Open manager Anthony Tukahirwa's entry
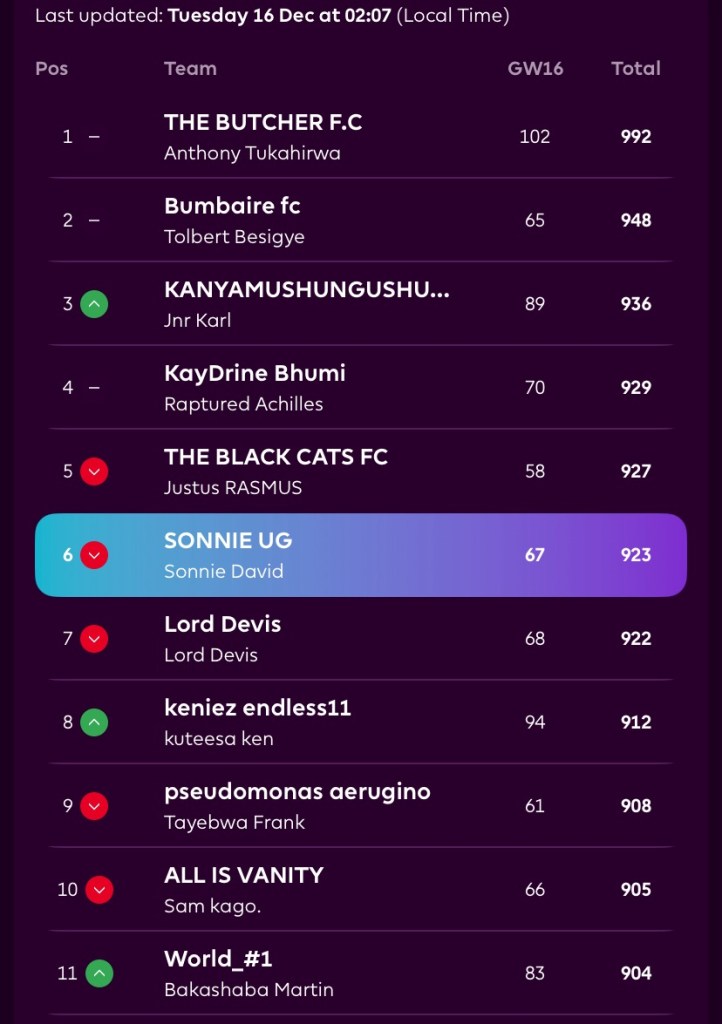 [x=252, y=153]
